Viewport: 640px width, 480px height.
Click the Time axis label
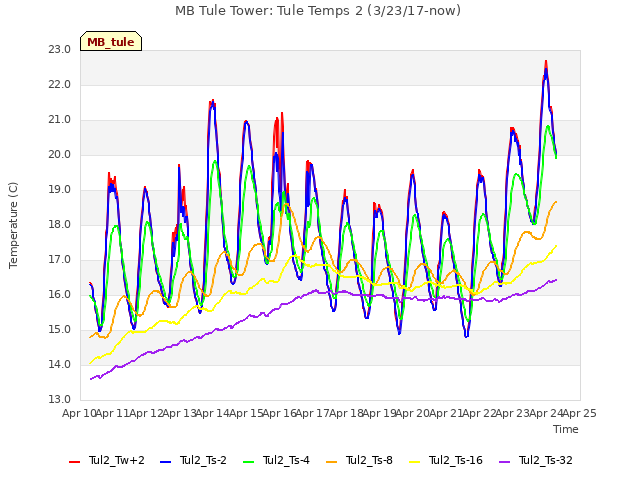566,429
